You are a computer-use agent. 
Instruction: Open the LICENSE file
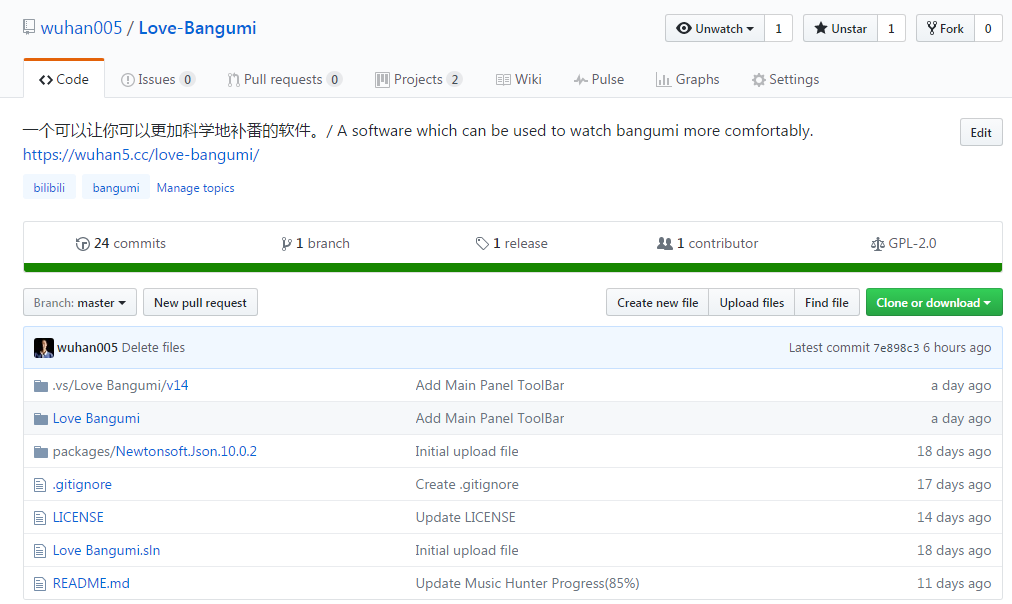tap(78, 518)
